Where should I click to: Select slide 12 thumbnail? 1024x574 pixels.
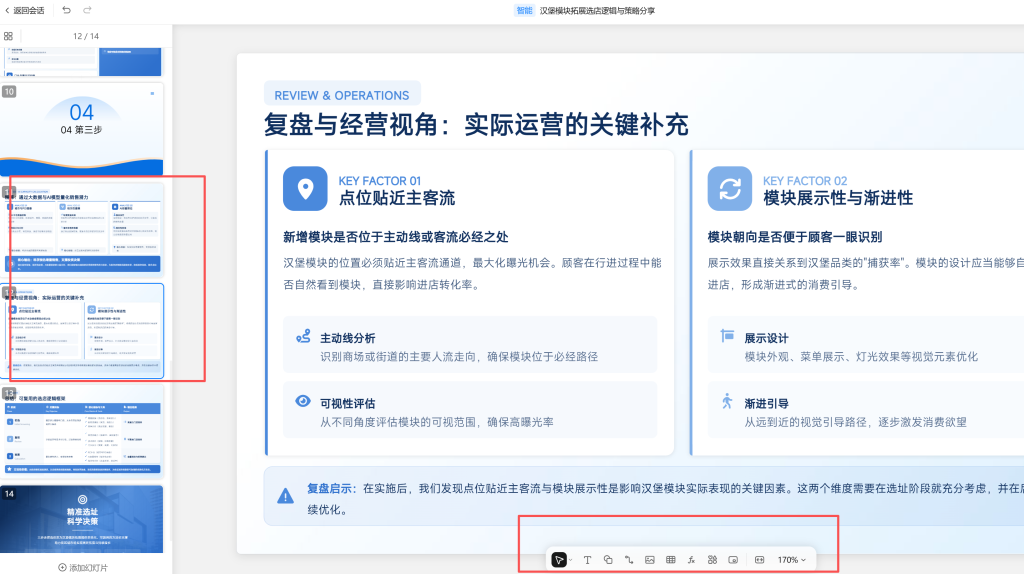(x=82, y=330)
